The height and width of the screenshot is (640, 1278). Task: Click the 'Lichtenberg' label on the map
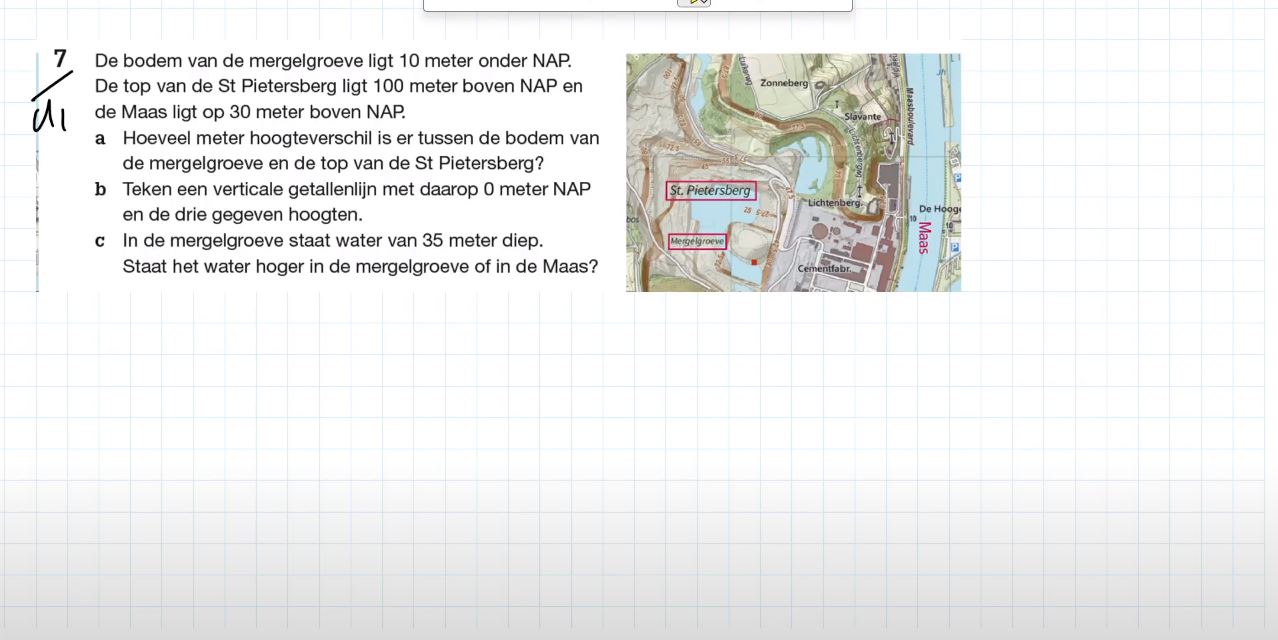835,202
